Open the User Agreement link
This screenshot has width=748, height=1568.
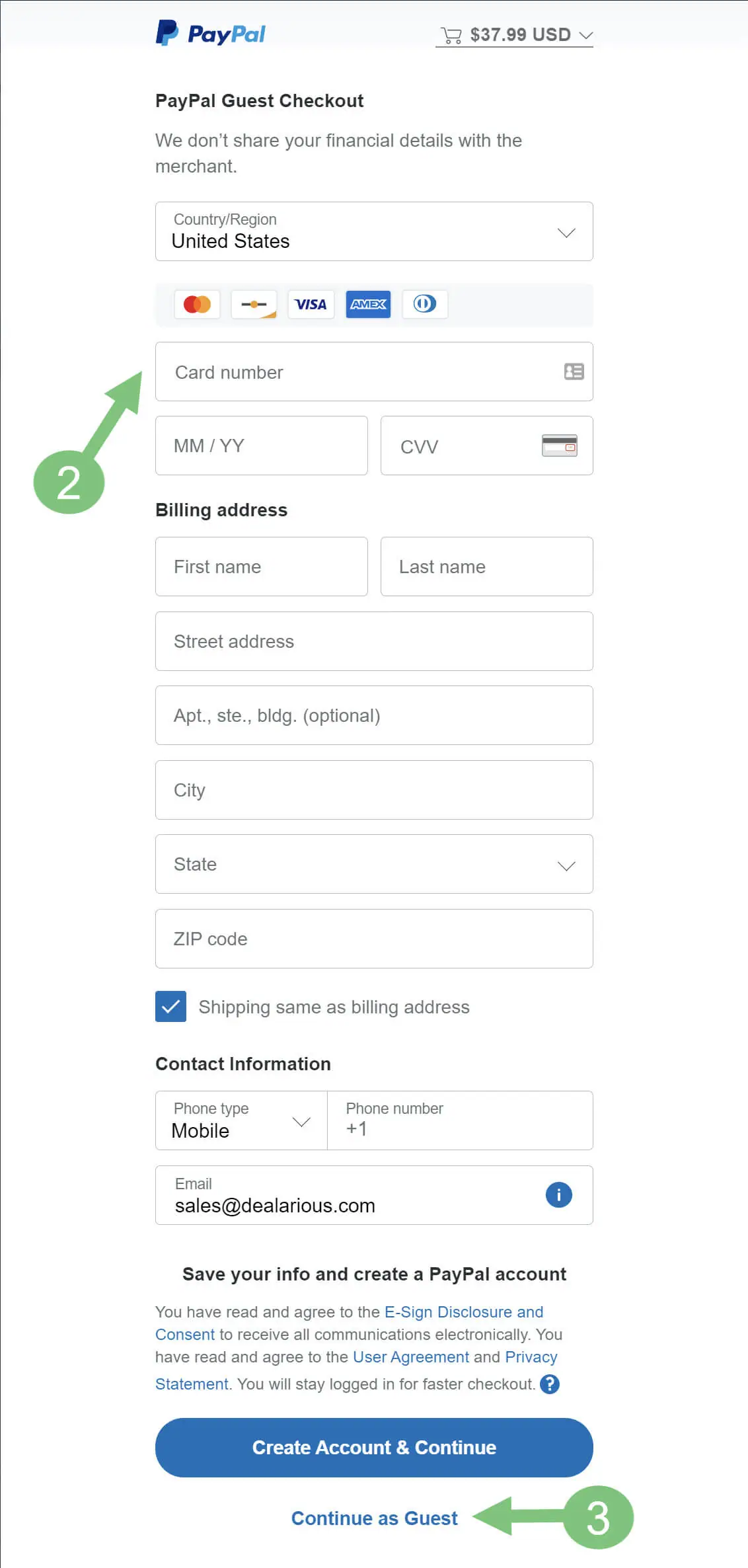(411, 1357)
